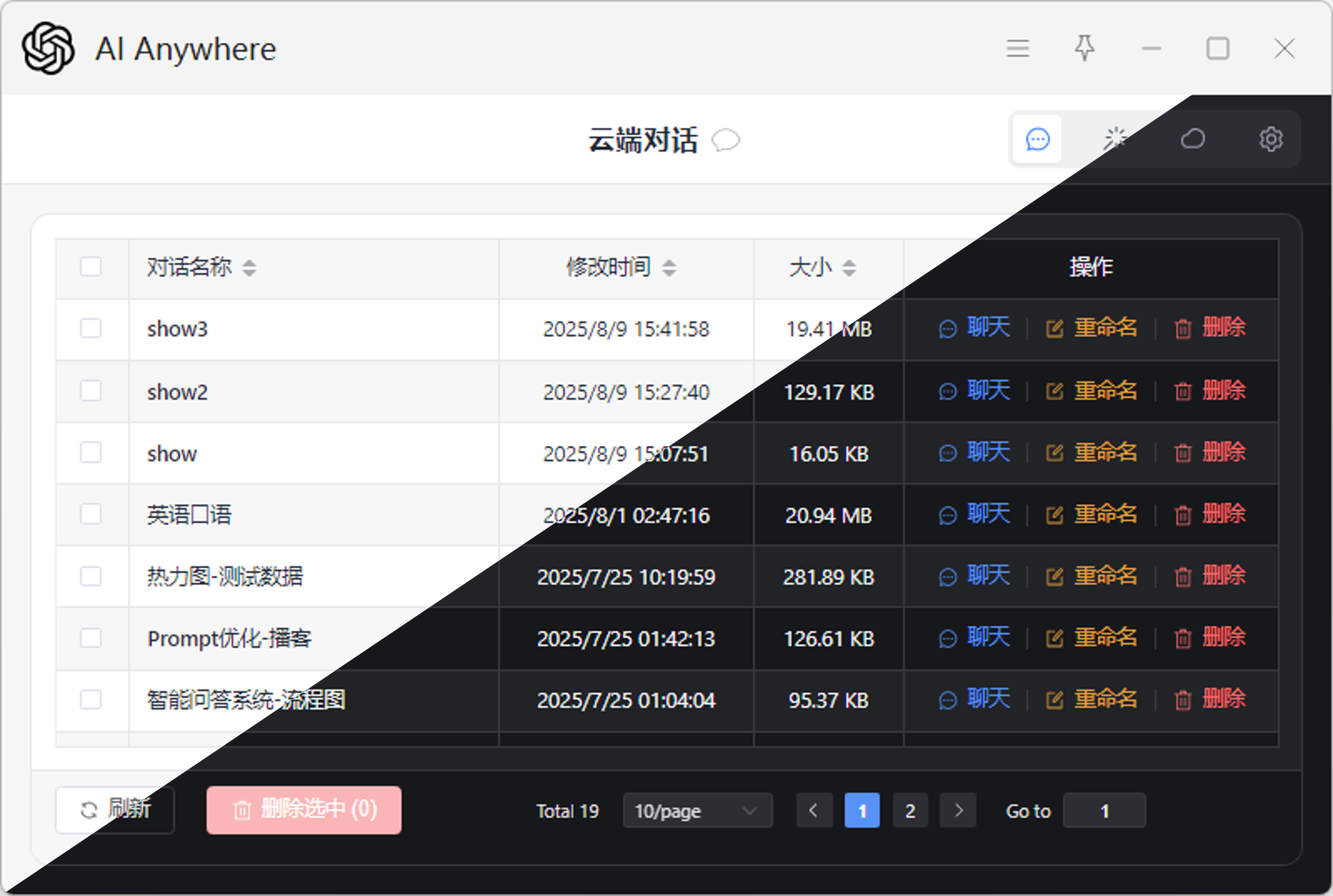Check the box for show3 row
Screen dimensions: 1333x896
click(x=91, y=328)
